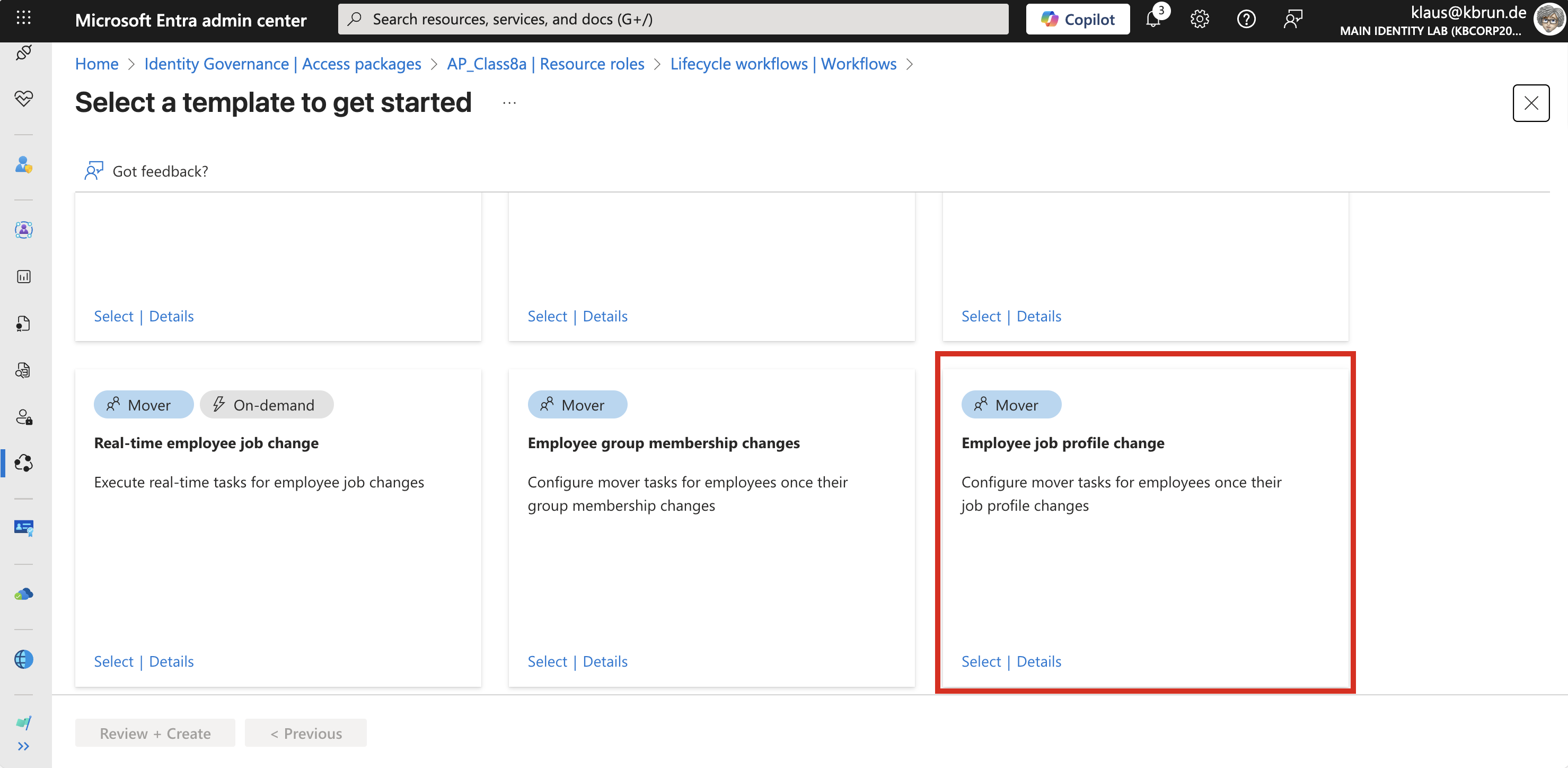Click the cloud icon in the sidebar
The image size is (1568, 768).
pyautogui.click(x=24, y=595)
